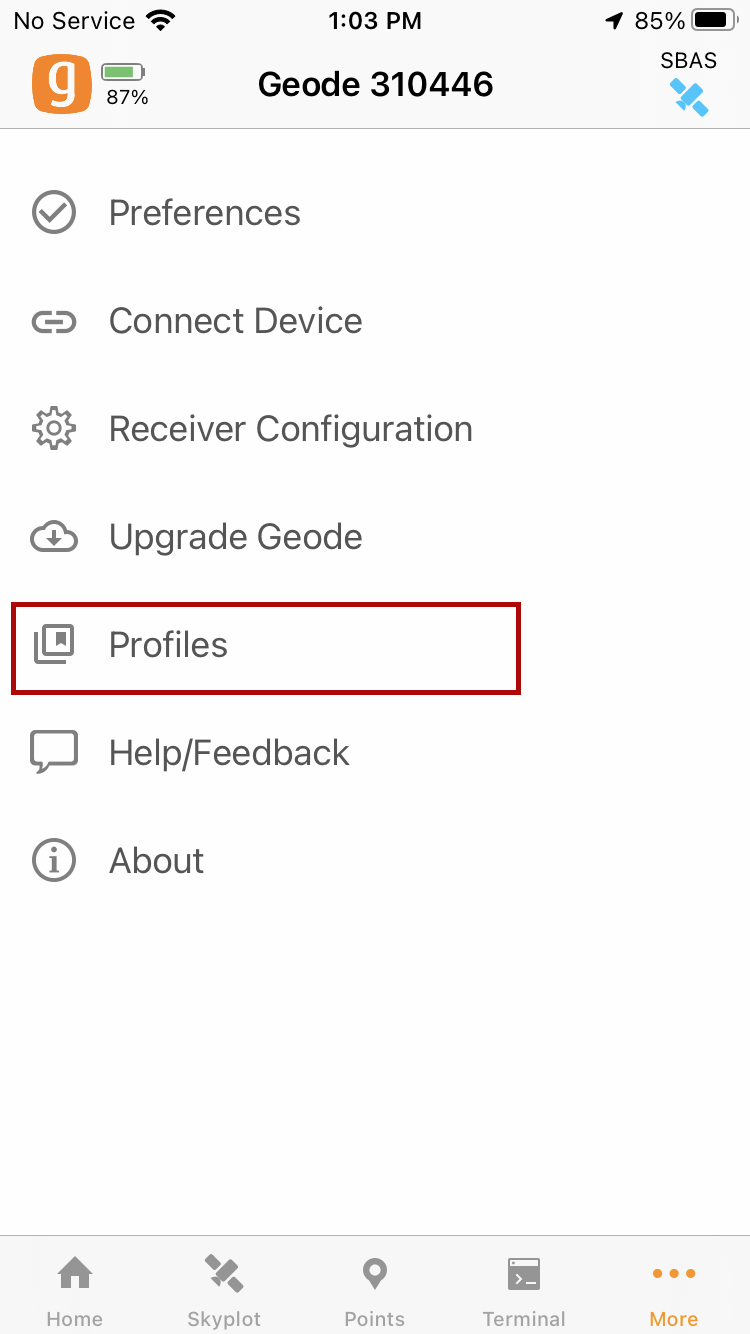Tap the Connect Device link icon

click(x=54, y=321)
